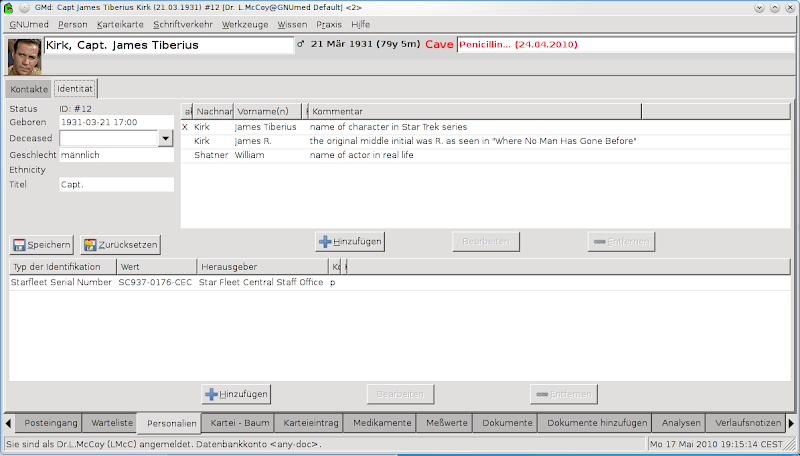Click the window menu button in title bar
The width and height of the screenshot is (800, 456).
tap(24, 8)
